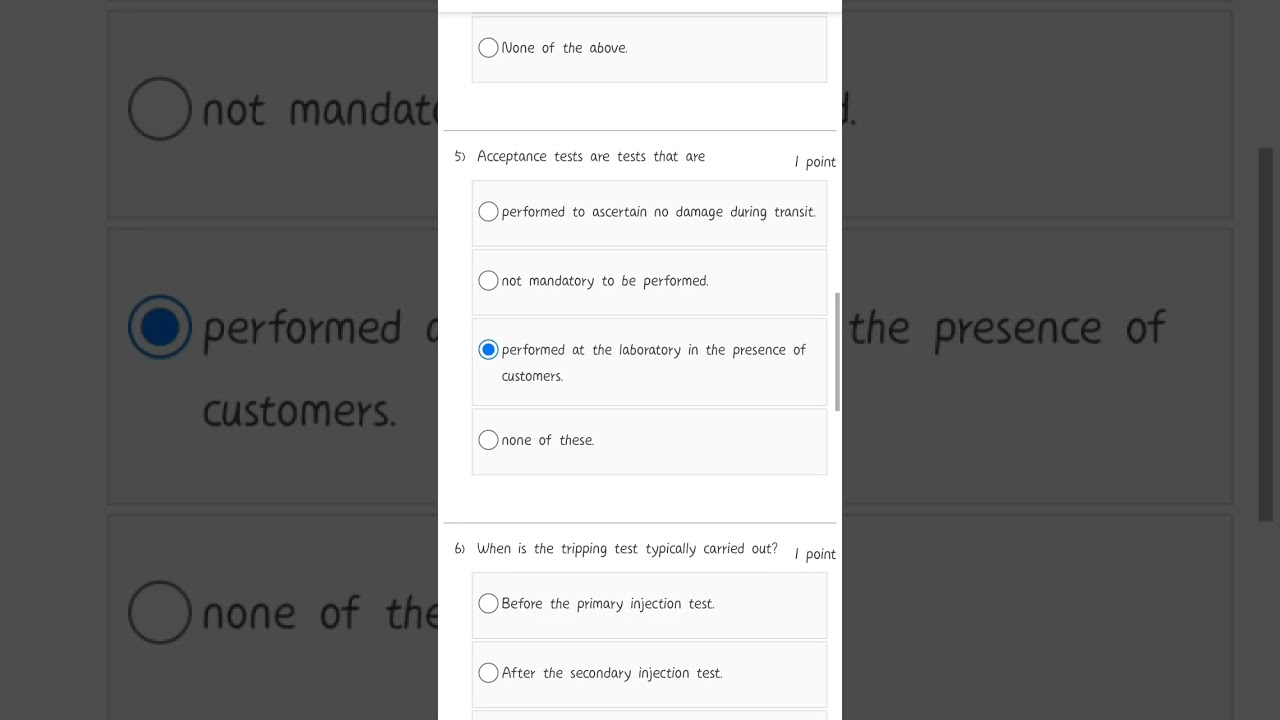Choose radio for "no damage during transit" answer
1280x720 pixels.
click(488, 212)
